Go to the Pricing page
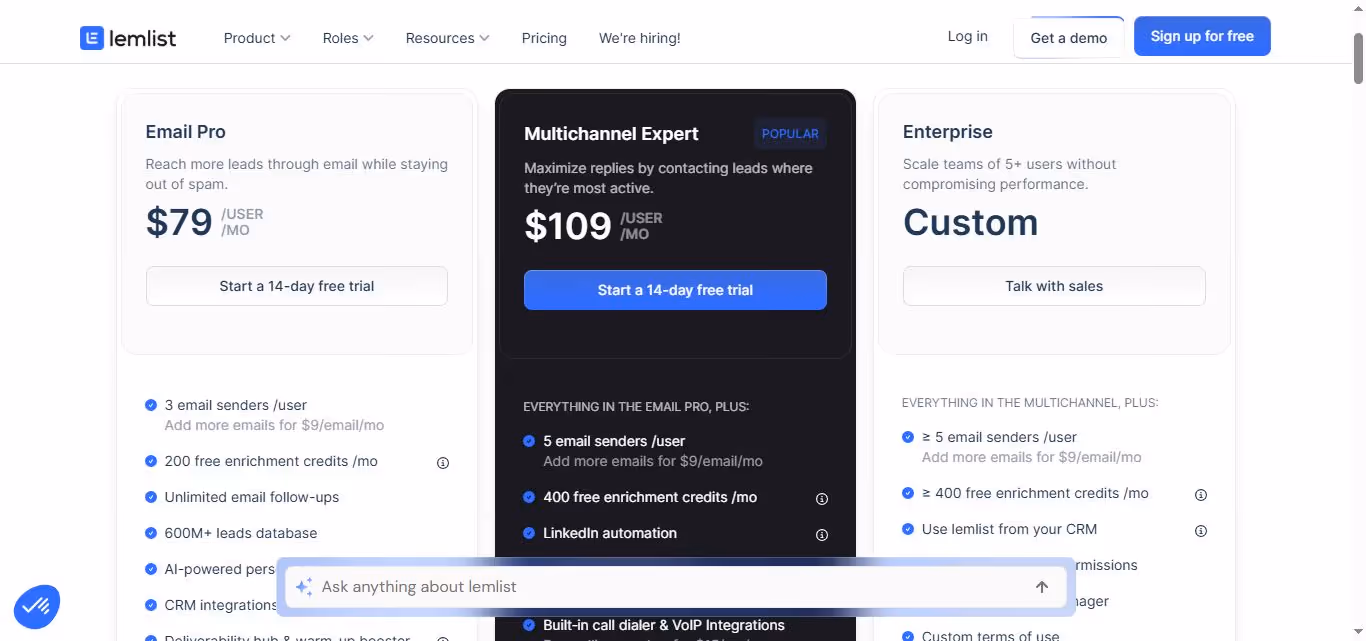The image size is (1366, 641). point(544,38)
